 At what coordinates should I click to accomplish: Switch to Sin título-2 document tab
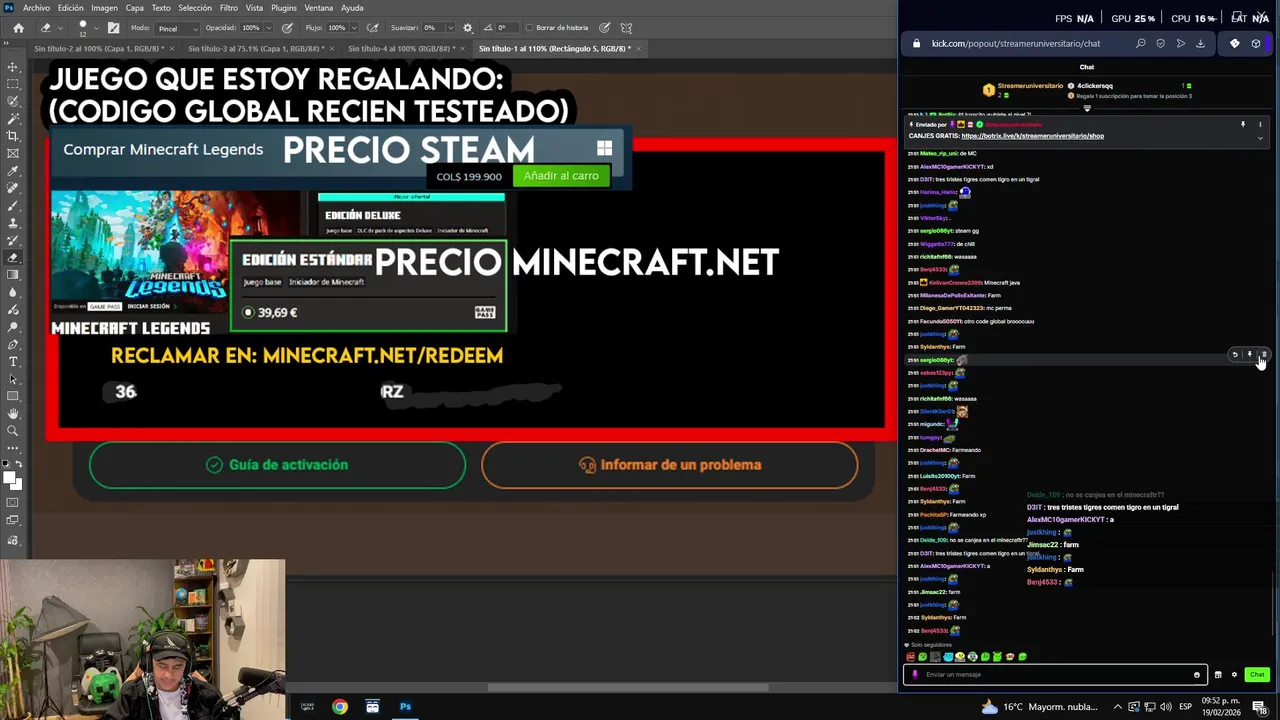pos(98,48)
